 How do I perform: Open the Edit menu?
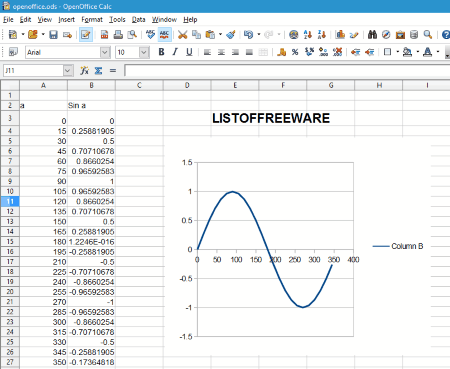pos(25,20)
